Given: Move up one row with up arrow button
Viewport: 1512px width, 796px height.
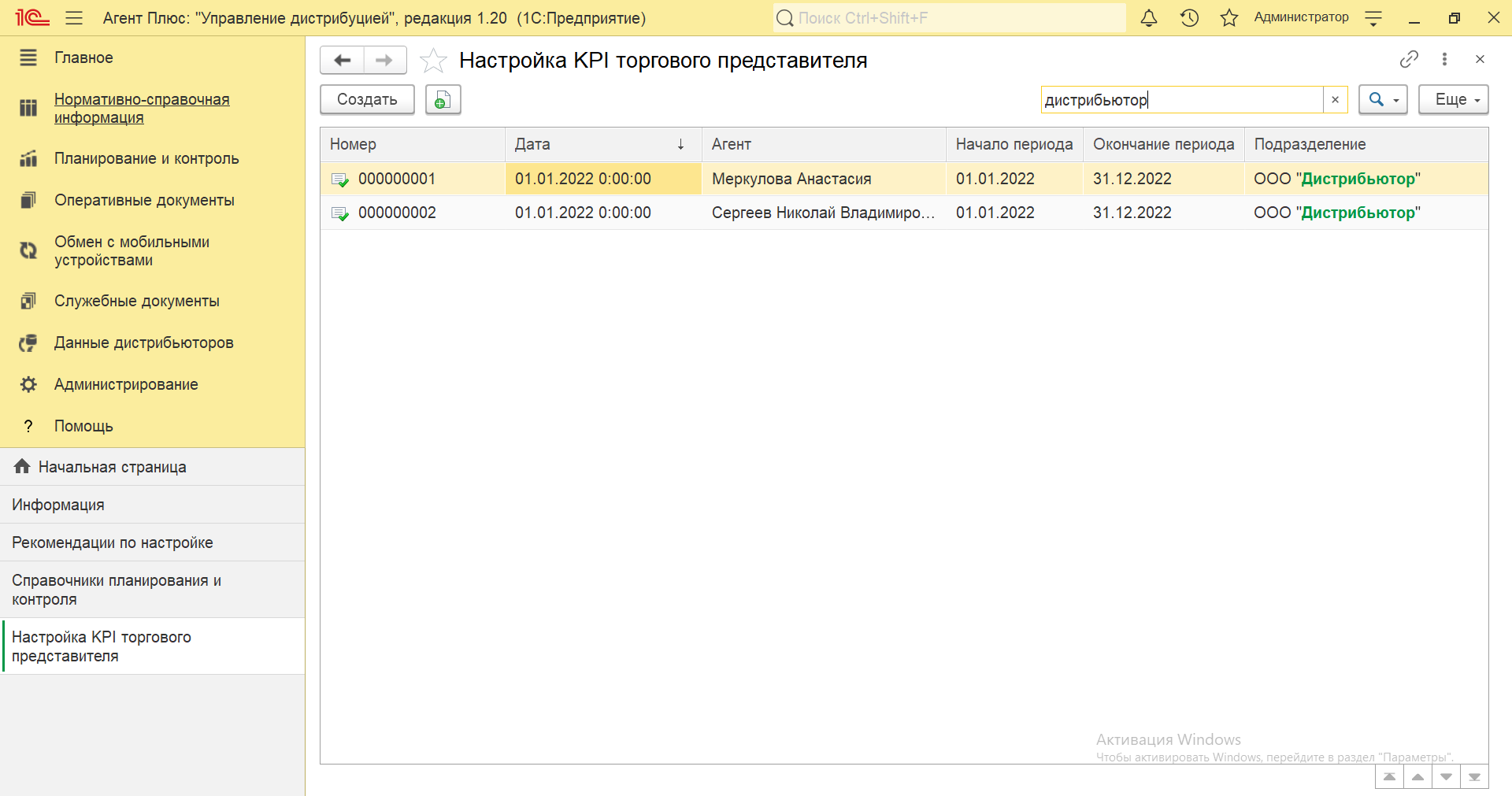Looking at the screenshot, I should tap(1417, 777).
